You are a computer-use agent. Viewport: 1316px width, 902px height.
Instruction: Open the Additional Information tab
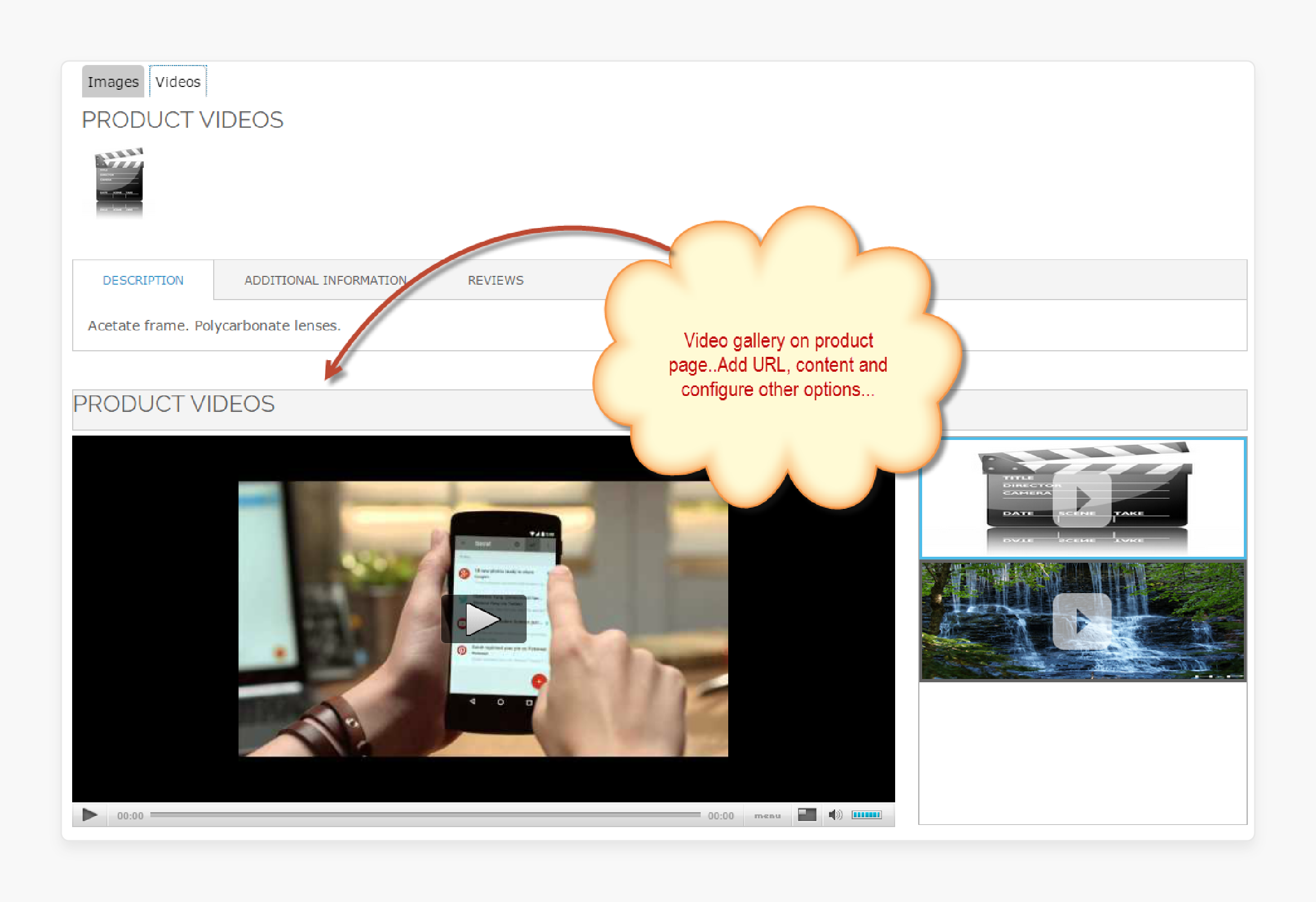326,280
